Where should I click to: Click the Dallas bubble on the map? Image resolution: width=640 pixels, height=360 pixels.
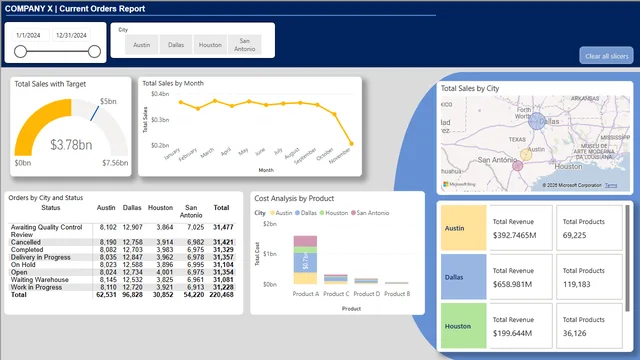[x=537, y=121]
